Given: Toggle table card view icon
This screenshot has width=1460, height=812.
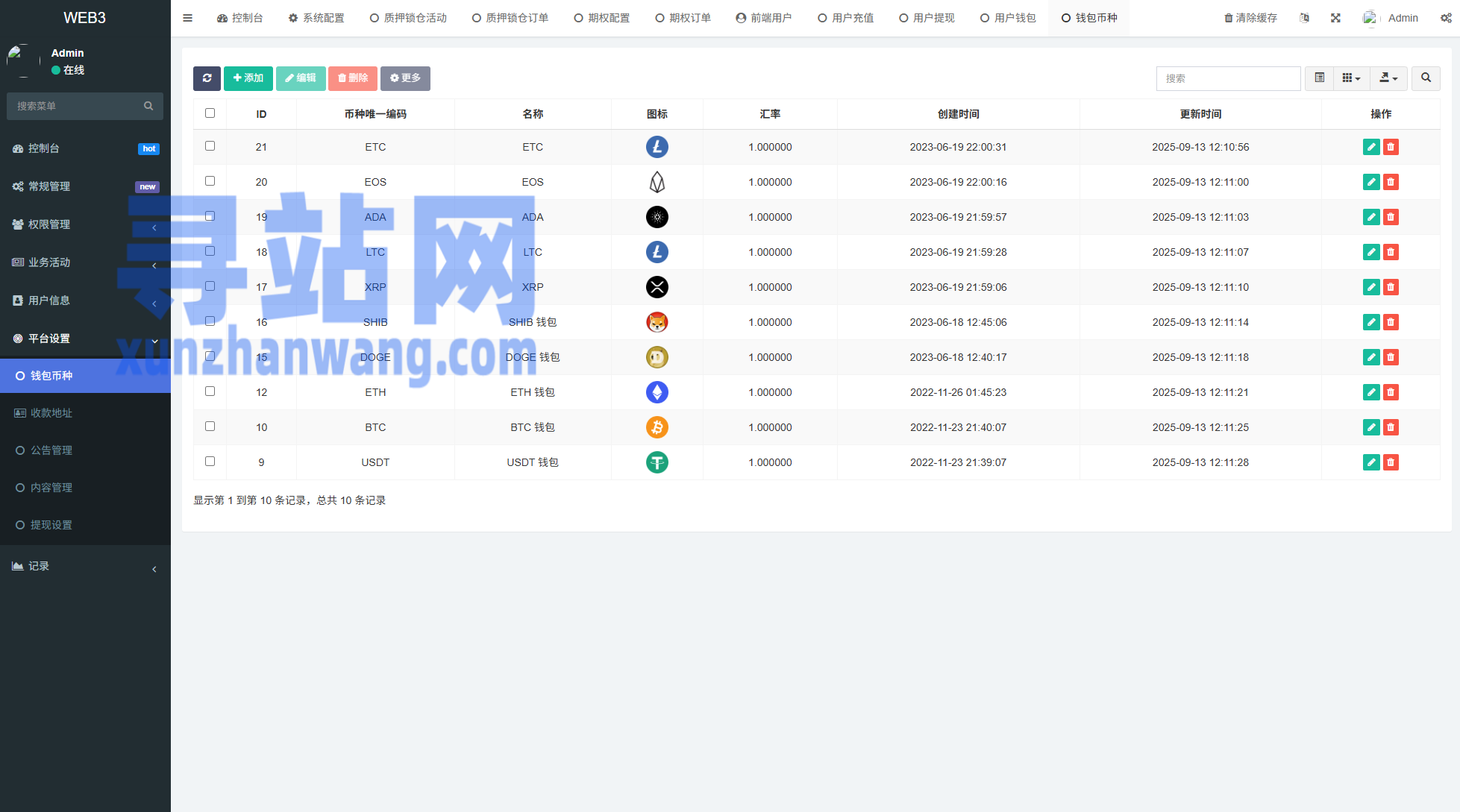Looking at the screenshot, I should (1319, 78).
